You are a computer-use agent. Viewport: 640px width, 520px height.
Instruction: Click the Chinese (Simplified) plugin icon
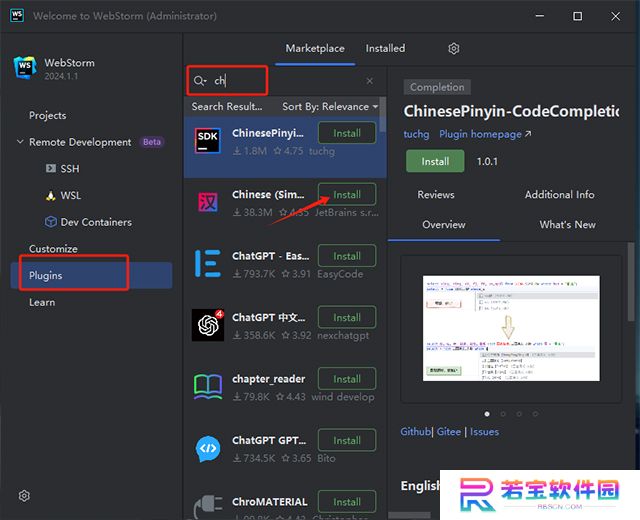[x=208, y=202]
